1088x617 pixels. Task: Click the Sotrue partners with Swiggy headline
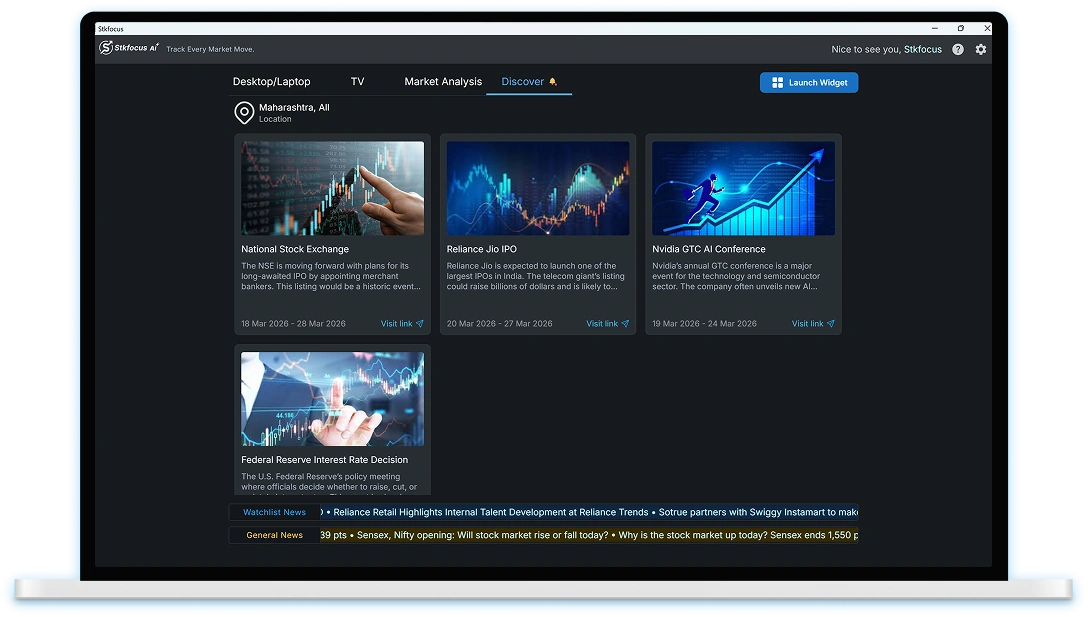758,512
